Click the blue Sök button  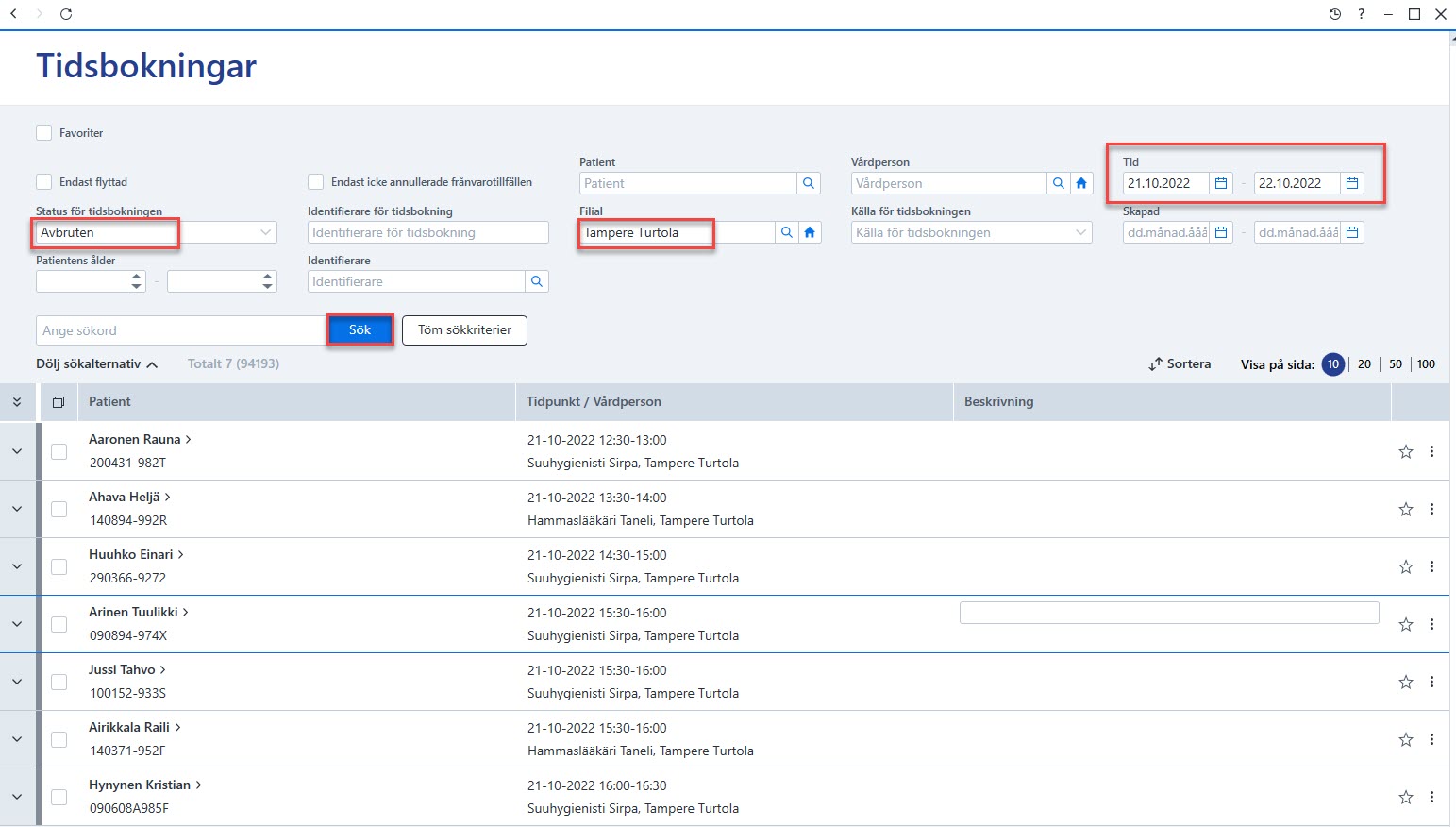coord(360,330)
